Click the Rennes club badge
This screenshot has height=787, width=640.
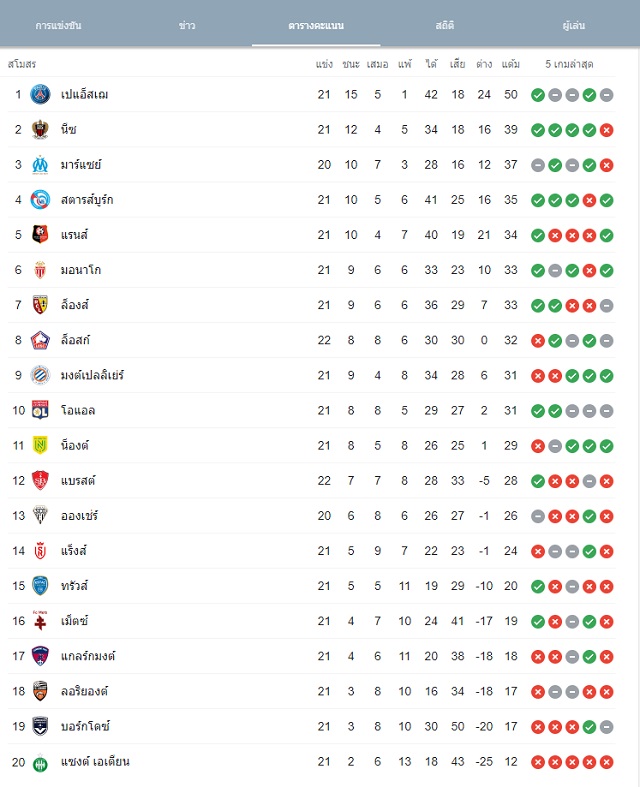click(40, 234)
